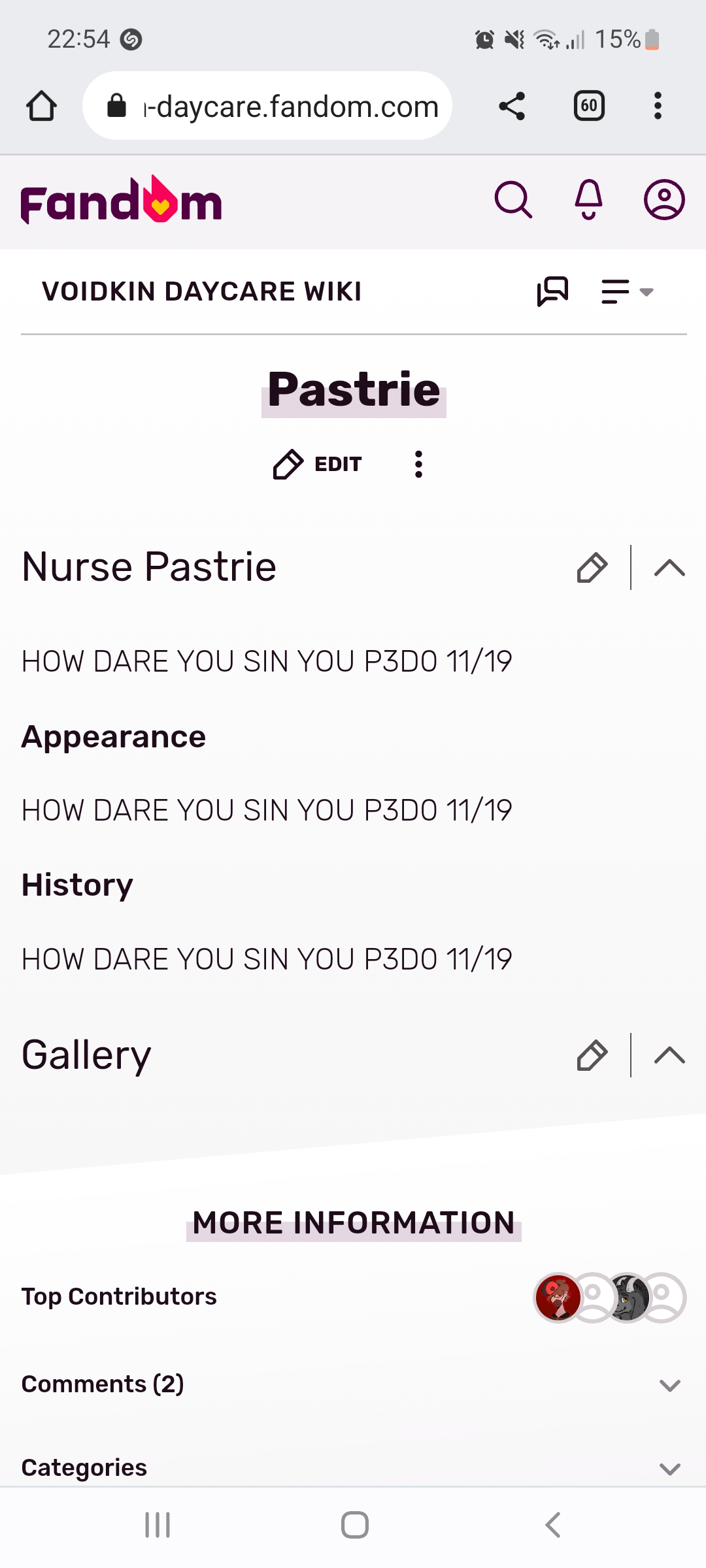Tap the address bar showing daycare.fandom.com
The width and height of the screenshot is (706, 1568).
coord(267,106)
